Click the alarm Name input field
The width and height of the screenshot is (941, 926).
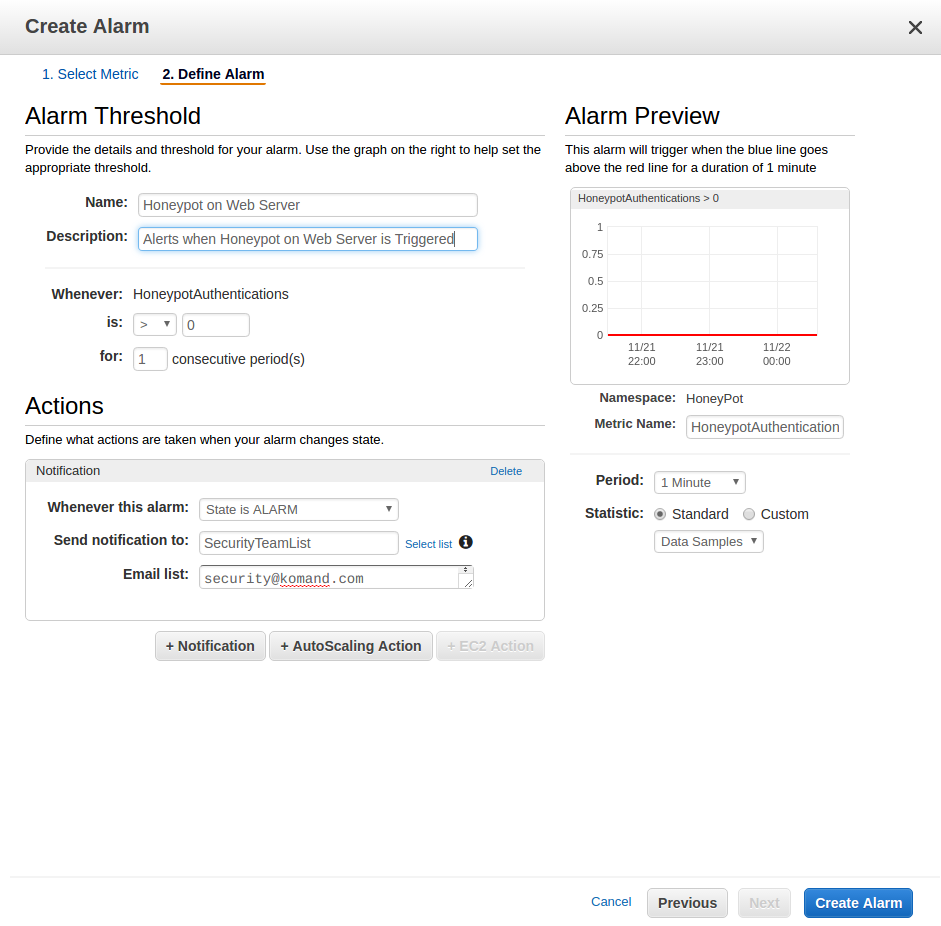(307, 205)
